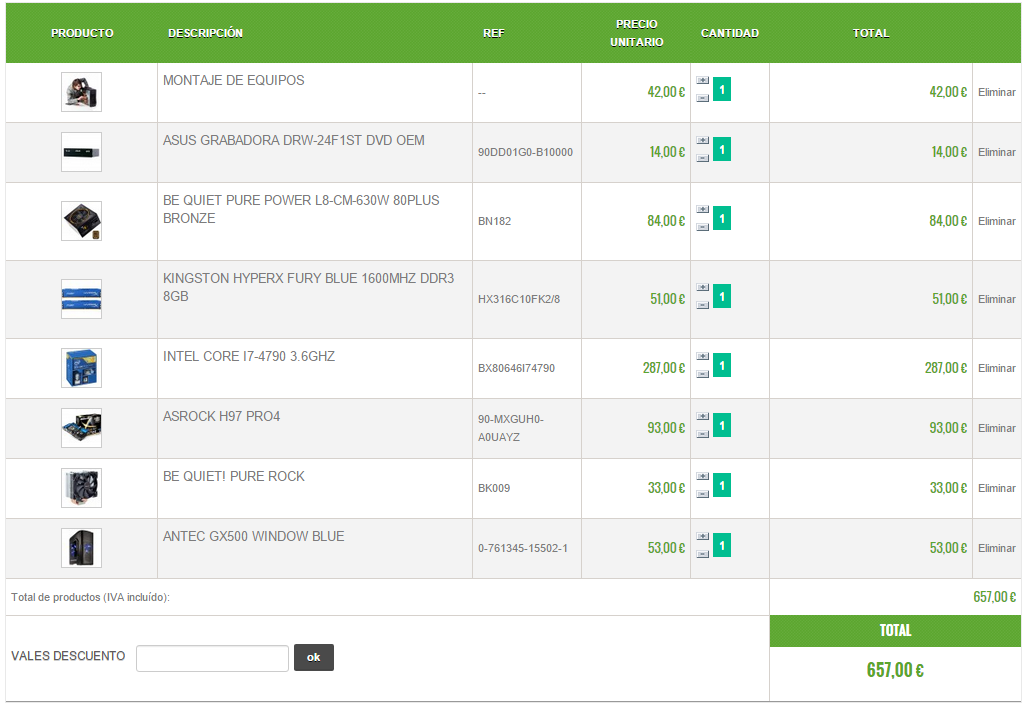The width and height of the screenshot is (1027, 707).
Task: Open MONTAJE DE EQUIPOS description link
Action: [x=234, y=81]
